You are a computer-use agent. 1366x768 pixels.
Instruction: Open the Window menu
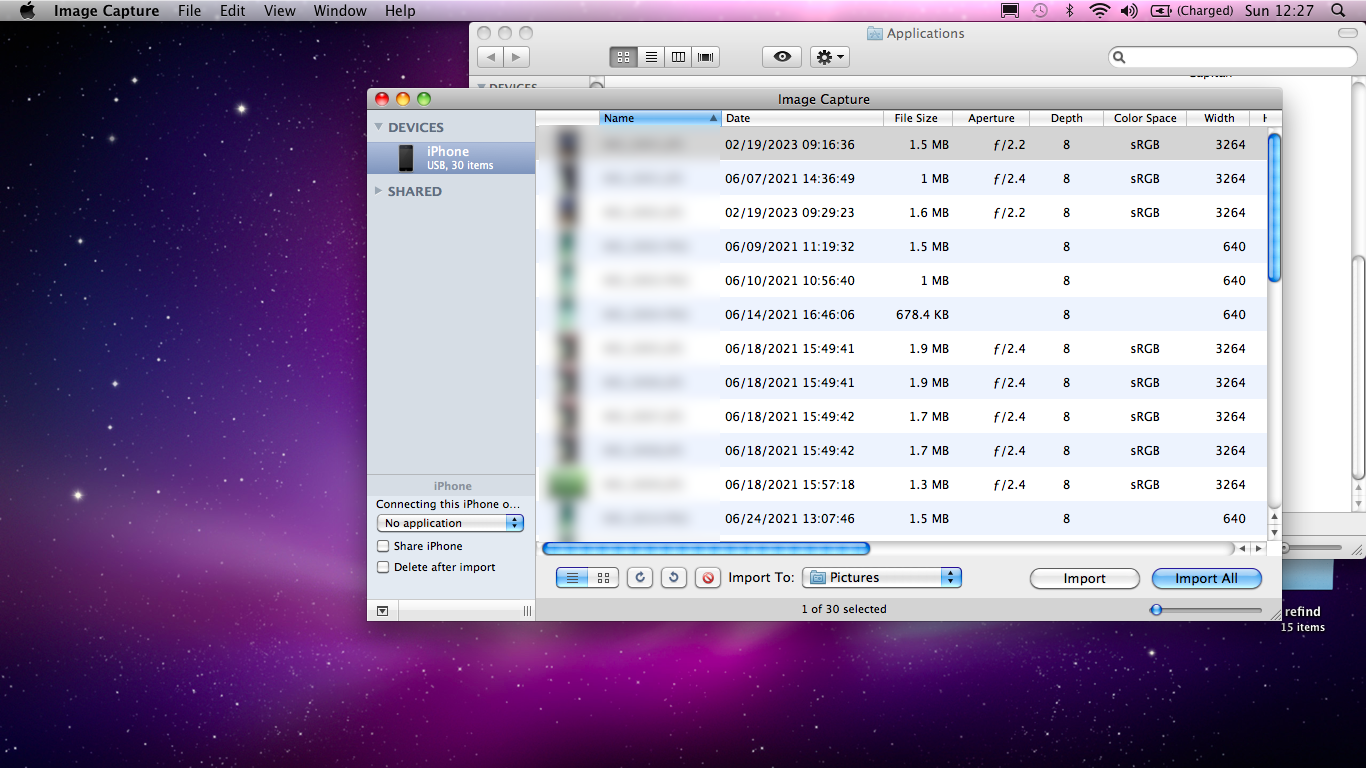[x=340, y=11]
